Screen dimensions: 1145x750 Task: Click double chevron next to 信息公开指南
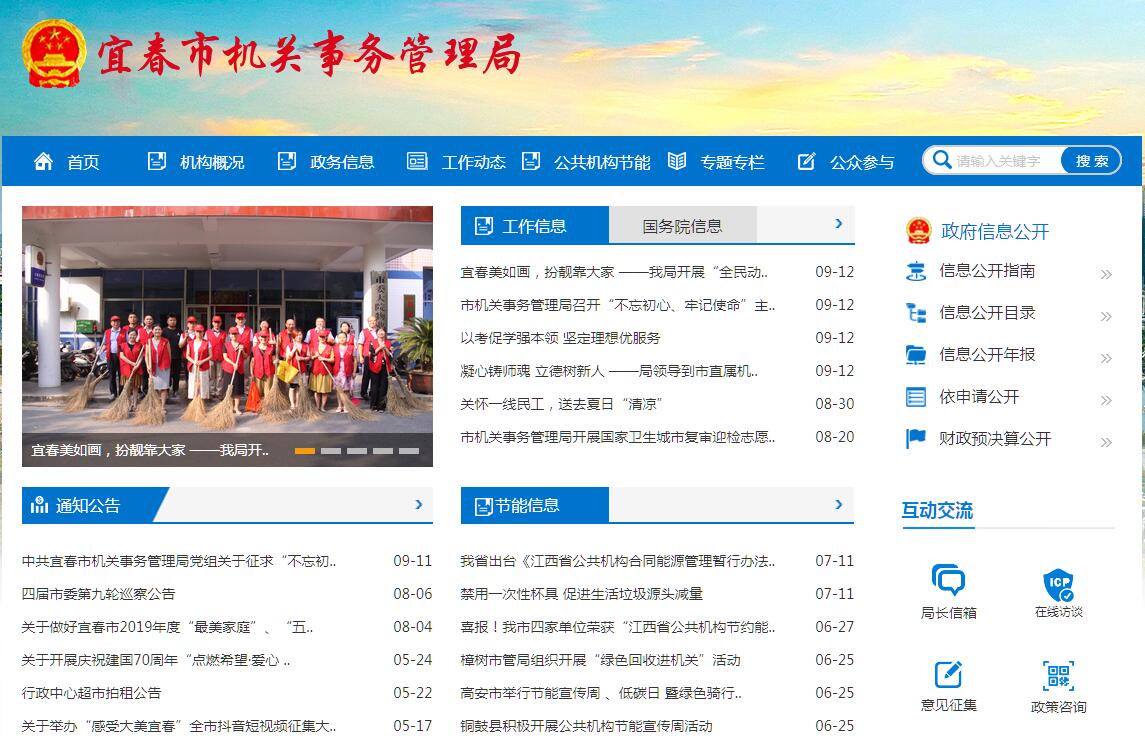[x=1106, y=275]
